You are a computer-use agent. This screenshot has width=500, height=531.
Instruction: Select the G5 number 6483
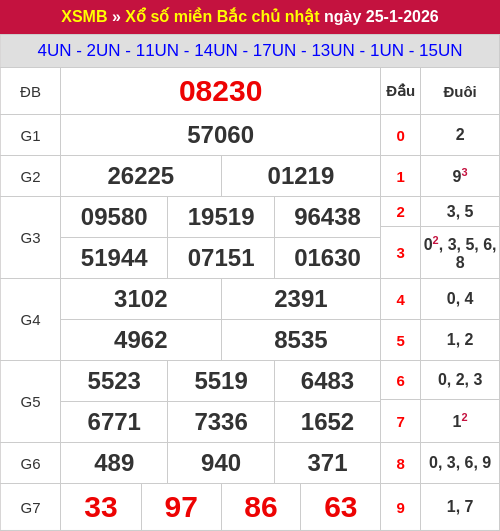click(328, 381)
